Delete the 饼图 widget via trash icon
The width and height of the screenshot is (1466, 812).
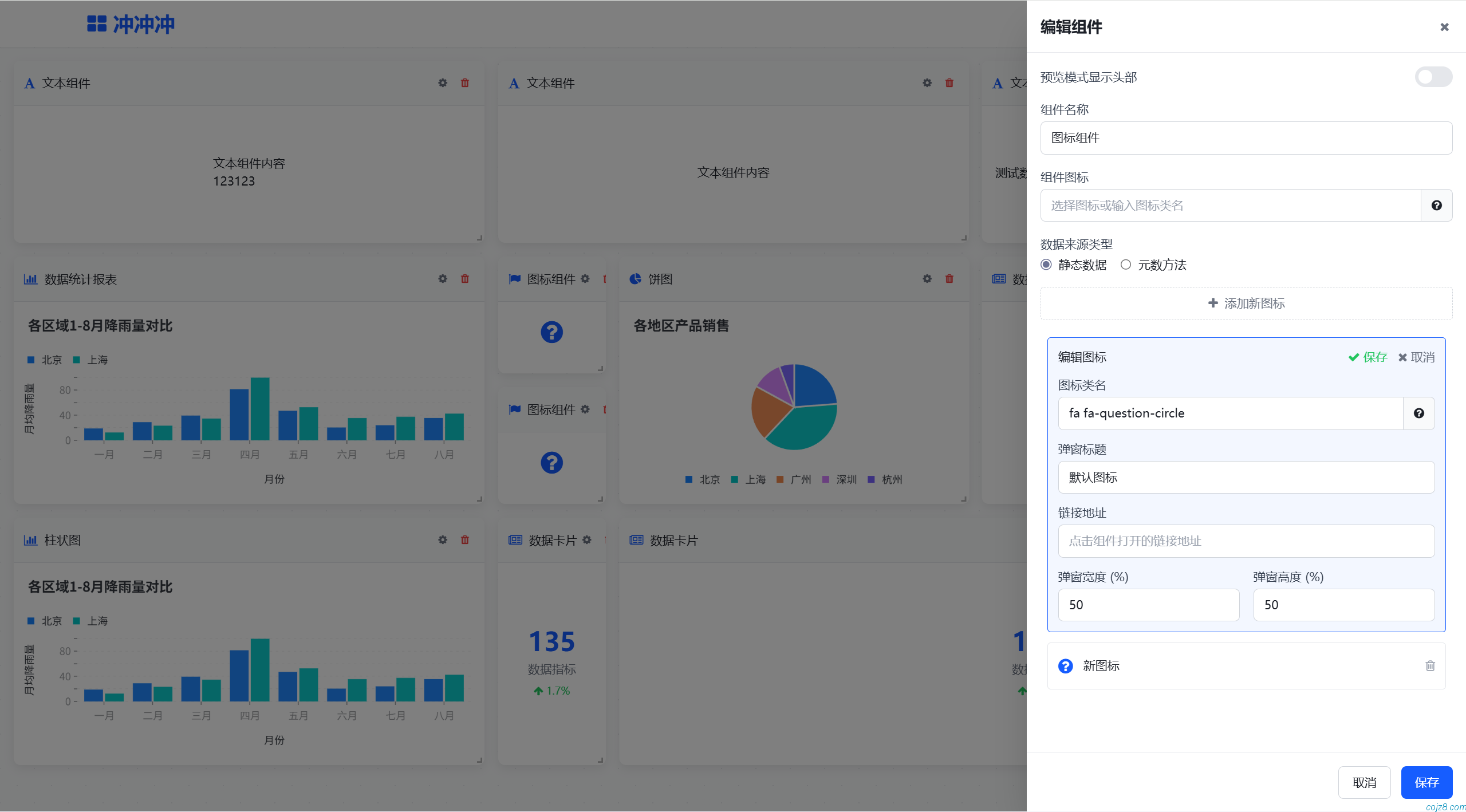click(x=949, y=279)
